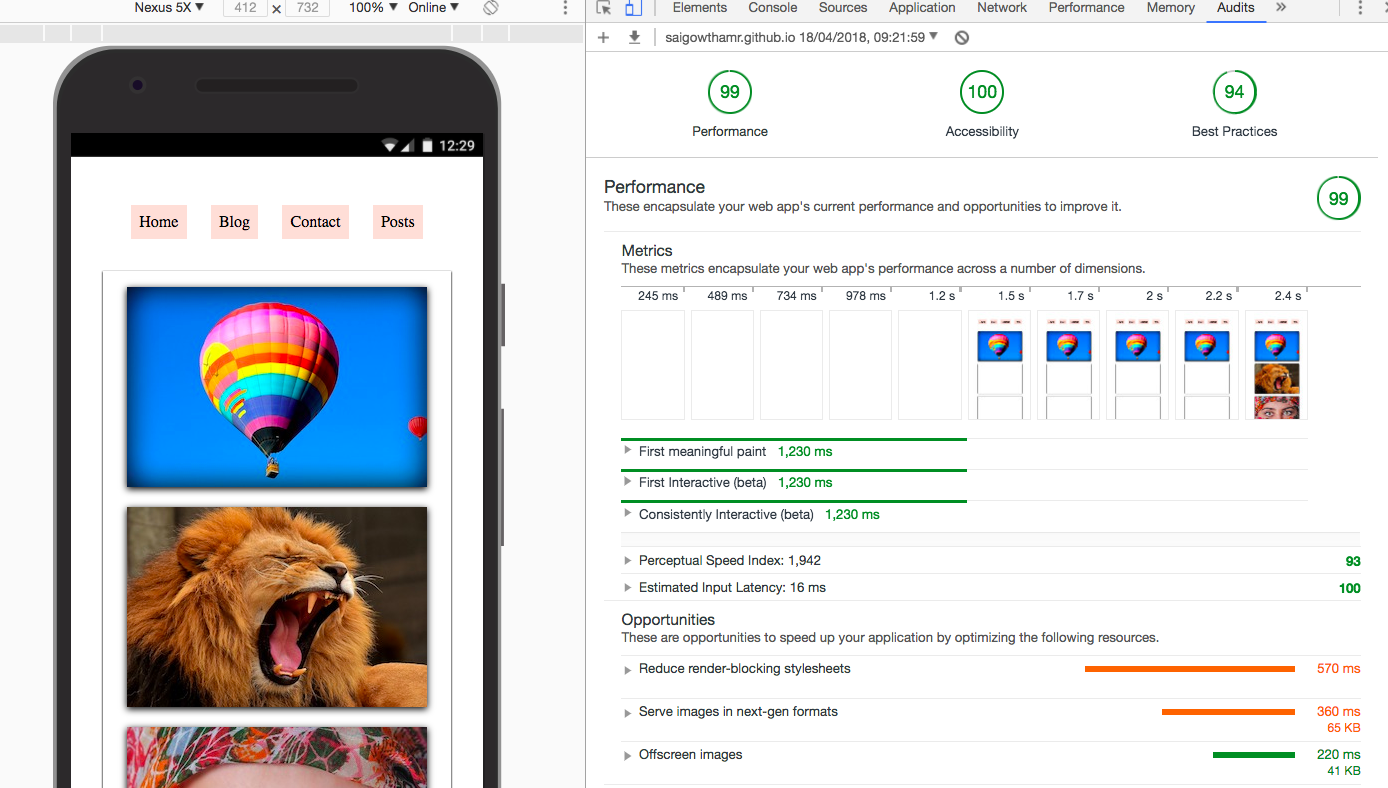Click the Estimated Input Latency score 100
This screenshot has height=788, width=1388.
point(1350,589)
